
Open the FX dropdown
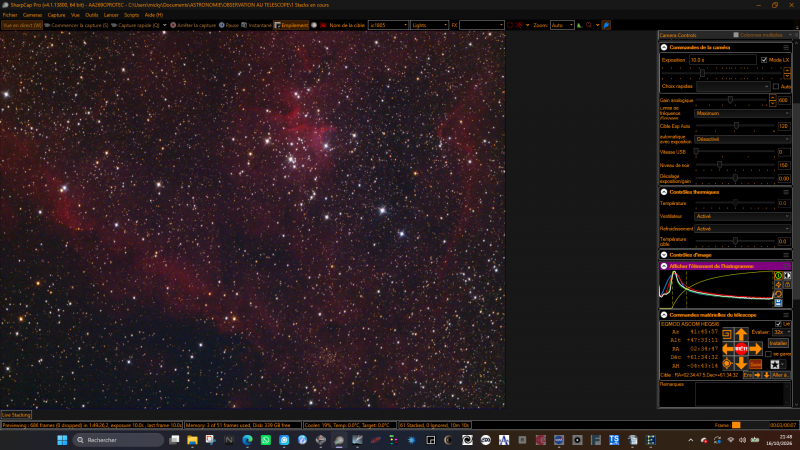point(482,25)
